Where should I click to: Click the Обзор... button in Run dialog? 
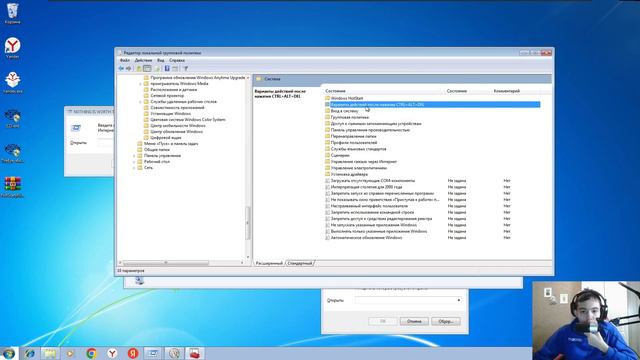pos(446,322)
